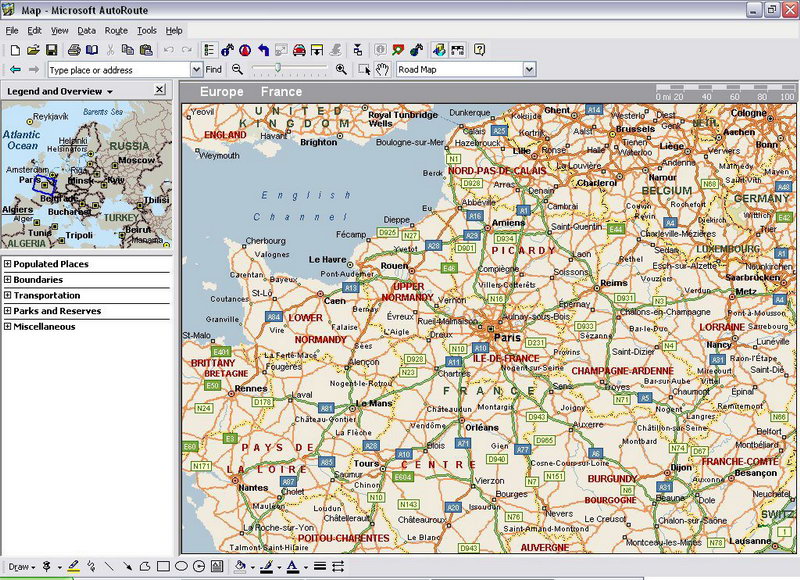
Task: Select the Text Box tool
Action: click(217, 566)
